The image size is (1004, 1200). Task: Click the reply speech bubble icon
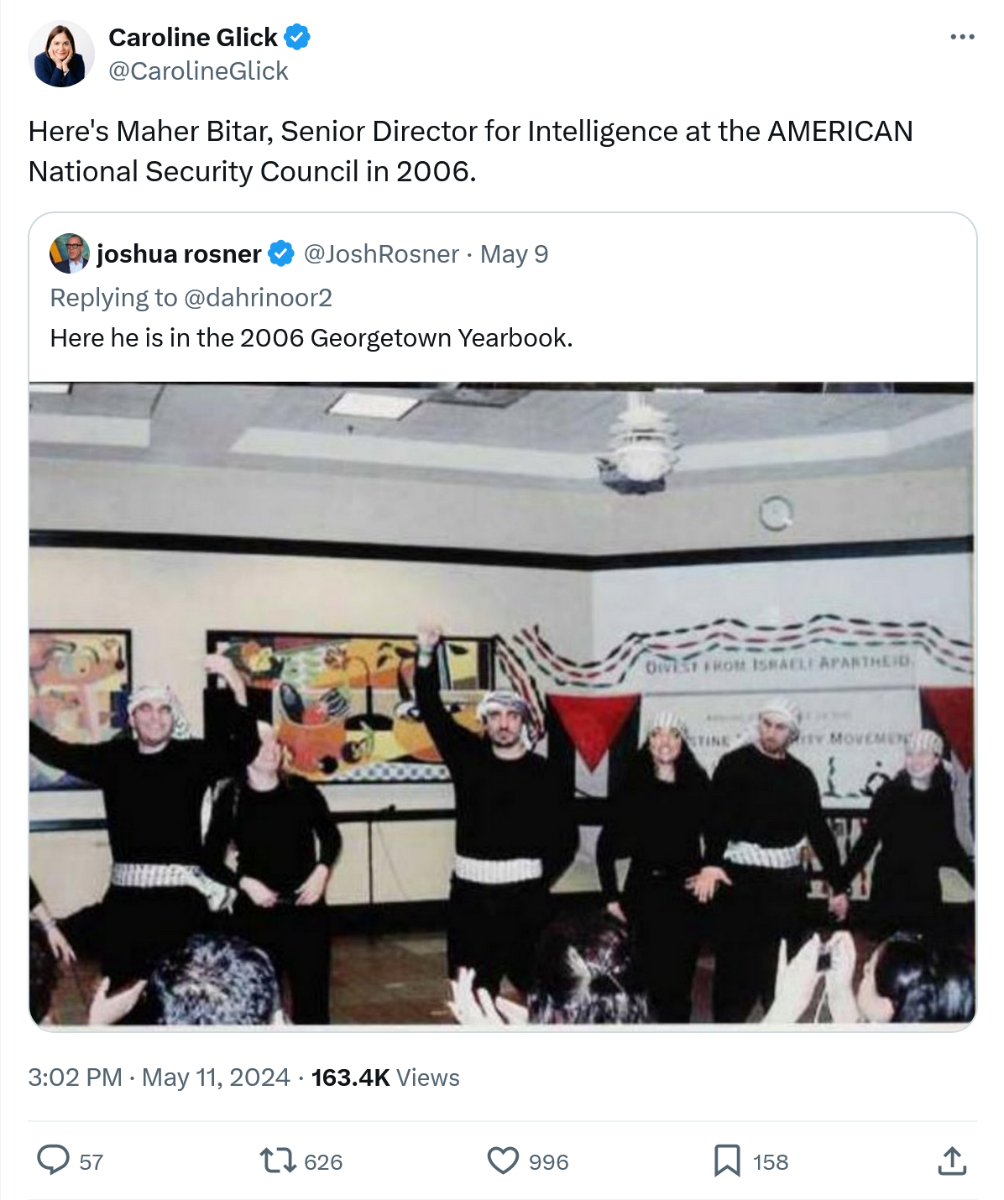click(52, 1160)
